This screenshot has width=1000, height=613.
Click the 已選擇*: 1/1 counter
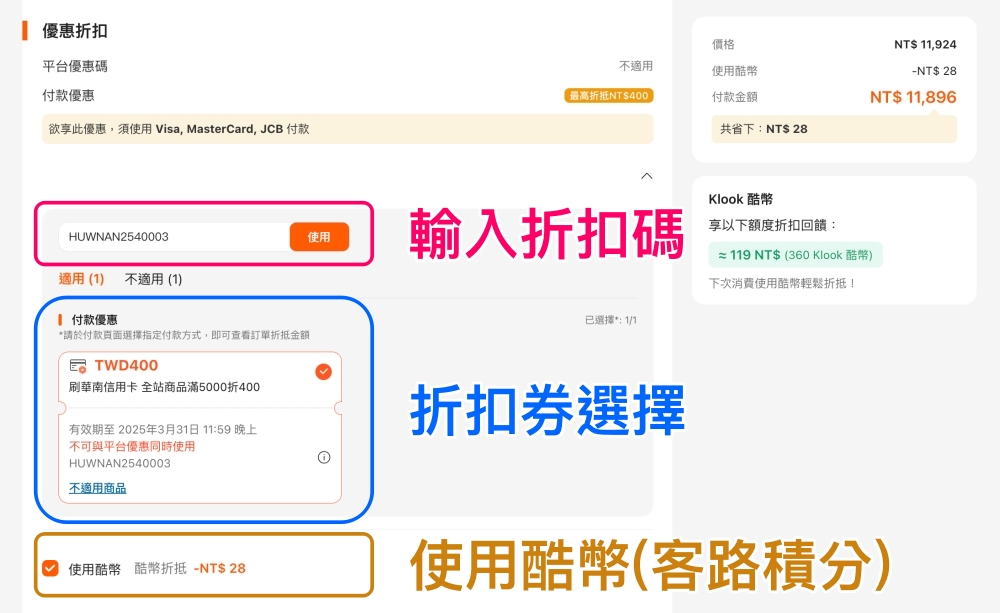coord(611,320)
